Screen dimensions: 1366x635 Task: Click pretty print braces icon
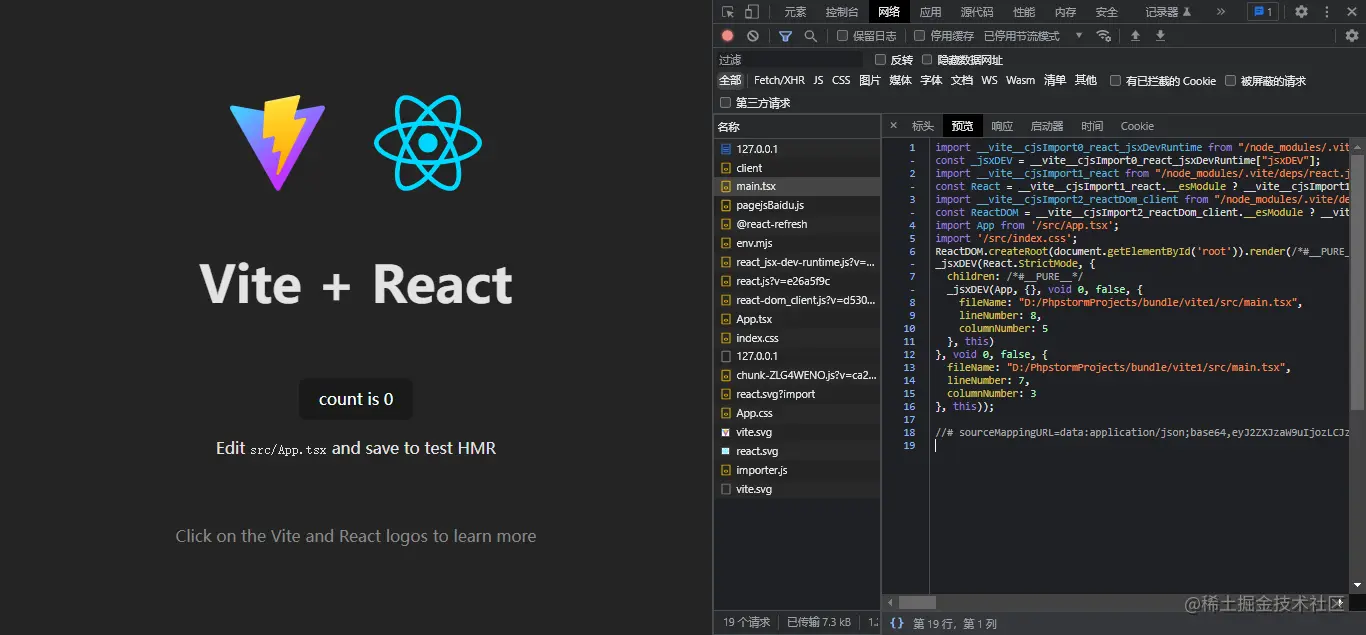897,623
